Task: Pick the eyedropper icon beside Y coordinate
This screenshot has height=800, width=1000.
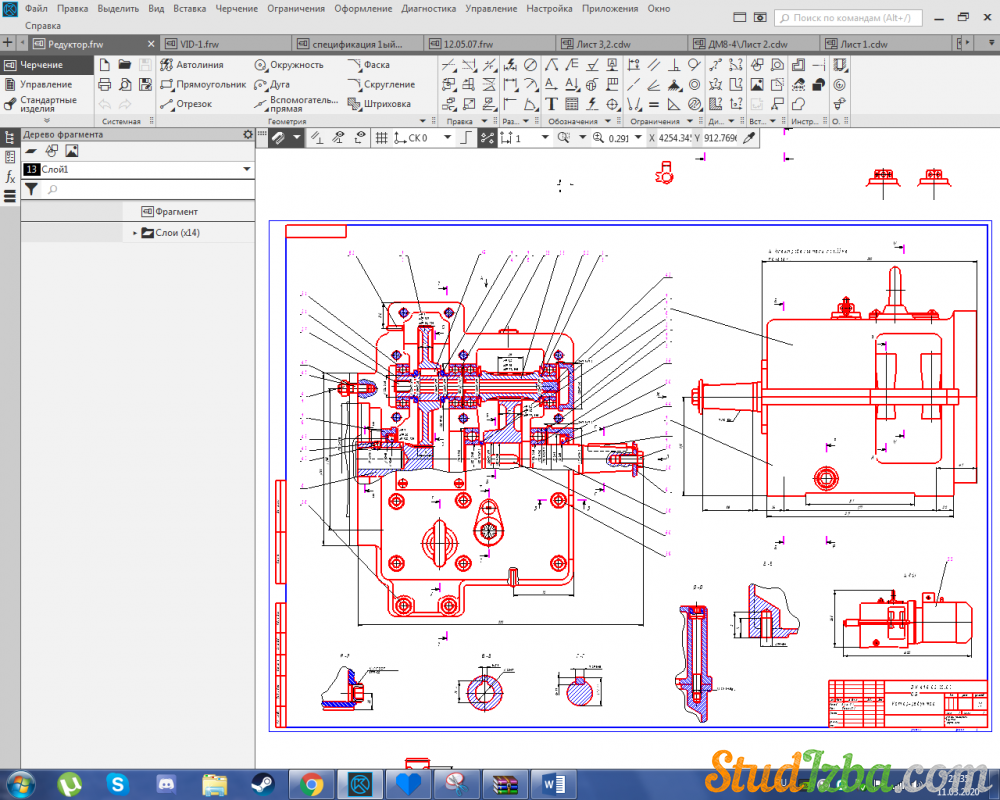Action: click(748, 138)
